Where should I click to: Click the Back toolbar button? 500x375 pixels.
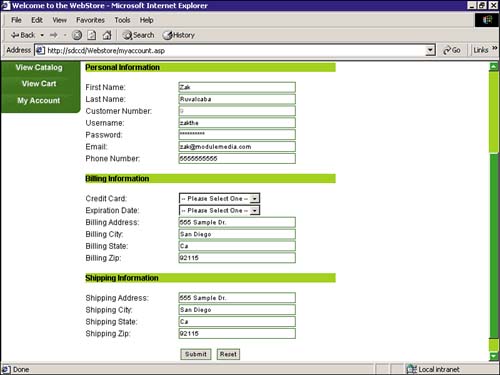coord(23,35)
